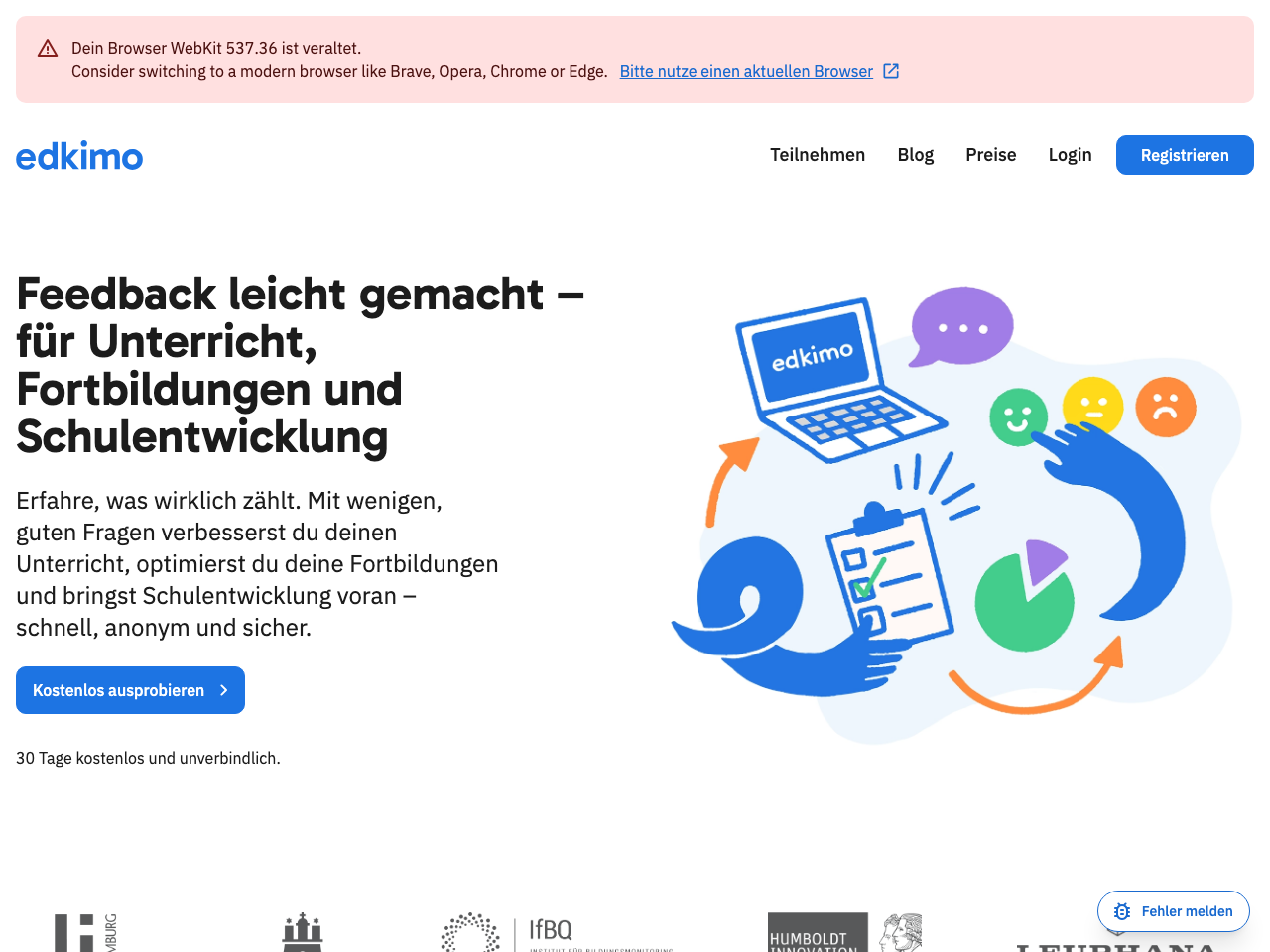Click the arrow chevron in Kostenlos ausprobieren
Image resolution: width=1270 pixels, height=952 pixels.
[222, 690]
